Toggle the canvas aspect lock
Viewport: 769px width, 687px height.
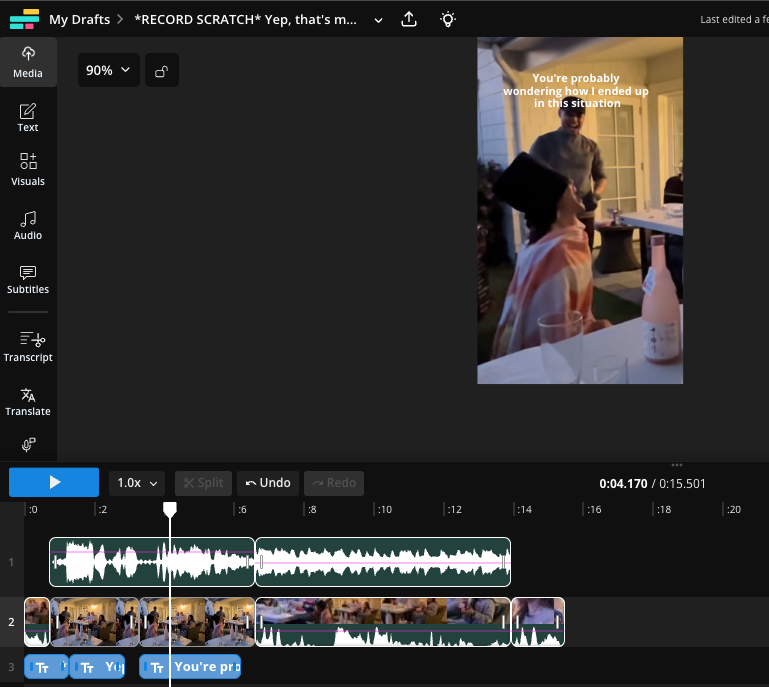coord(162,71)
